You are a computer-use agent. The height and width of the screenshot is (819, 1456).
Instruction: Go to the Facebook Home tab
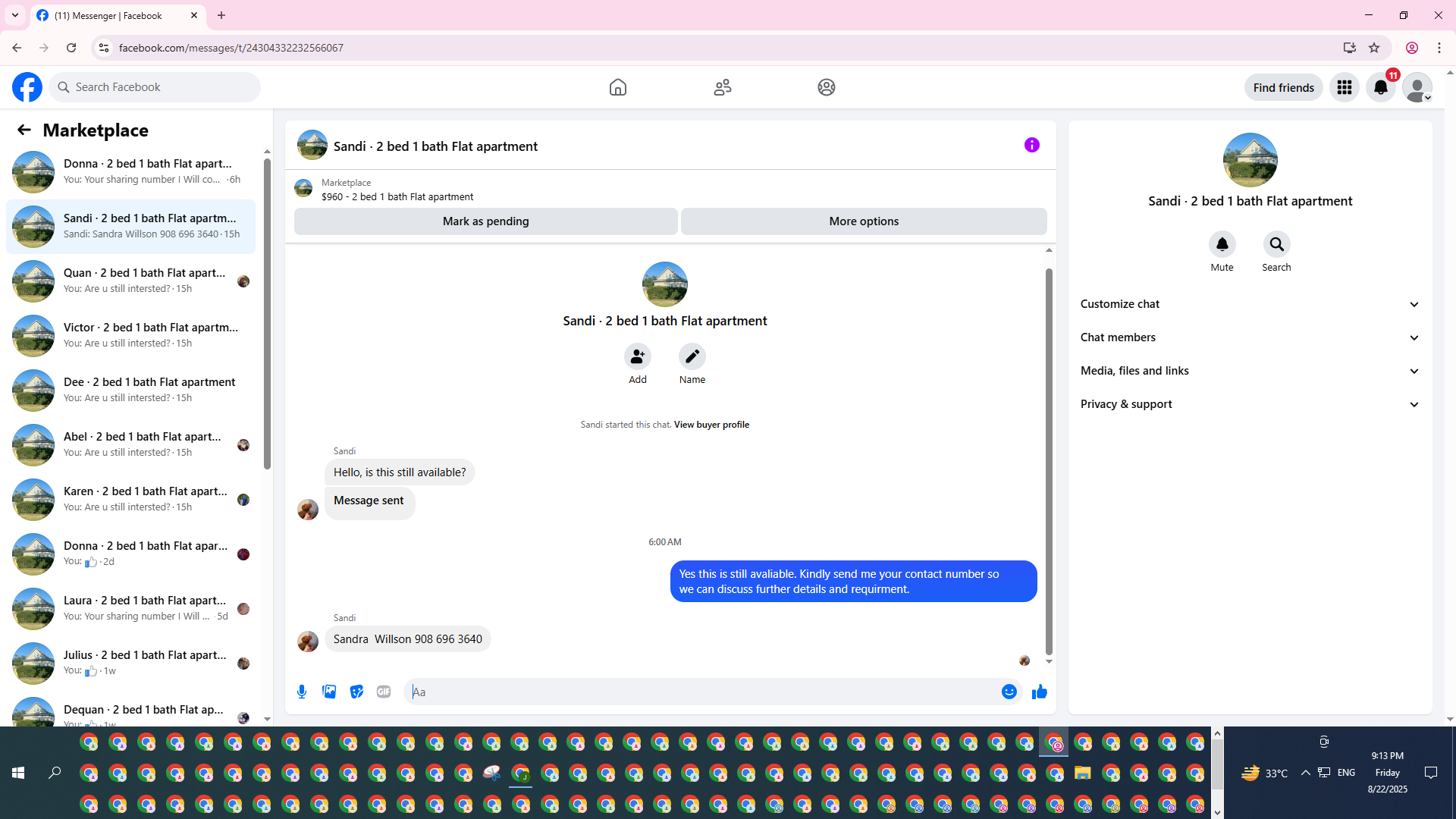tap(617, 87)
